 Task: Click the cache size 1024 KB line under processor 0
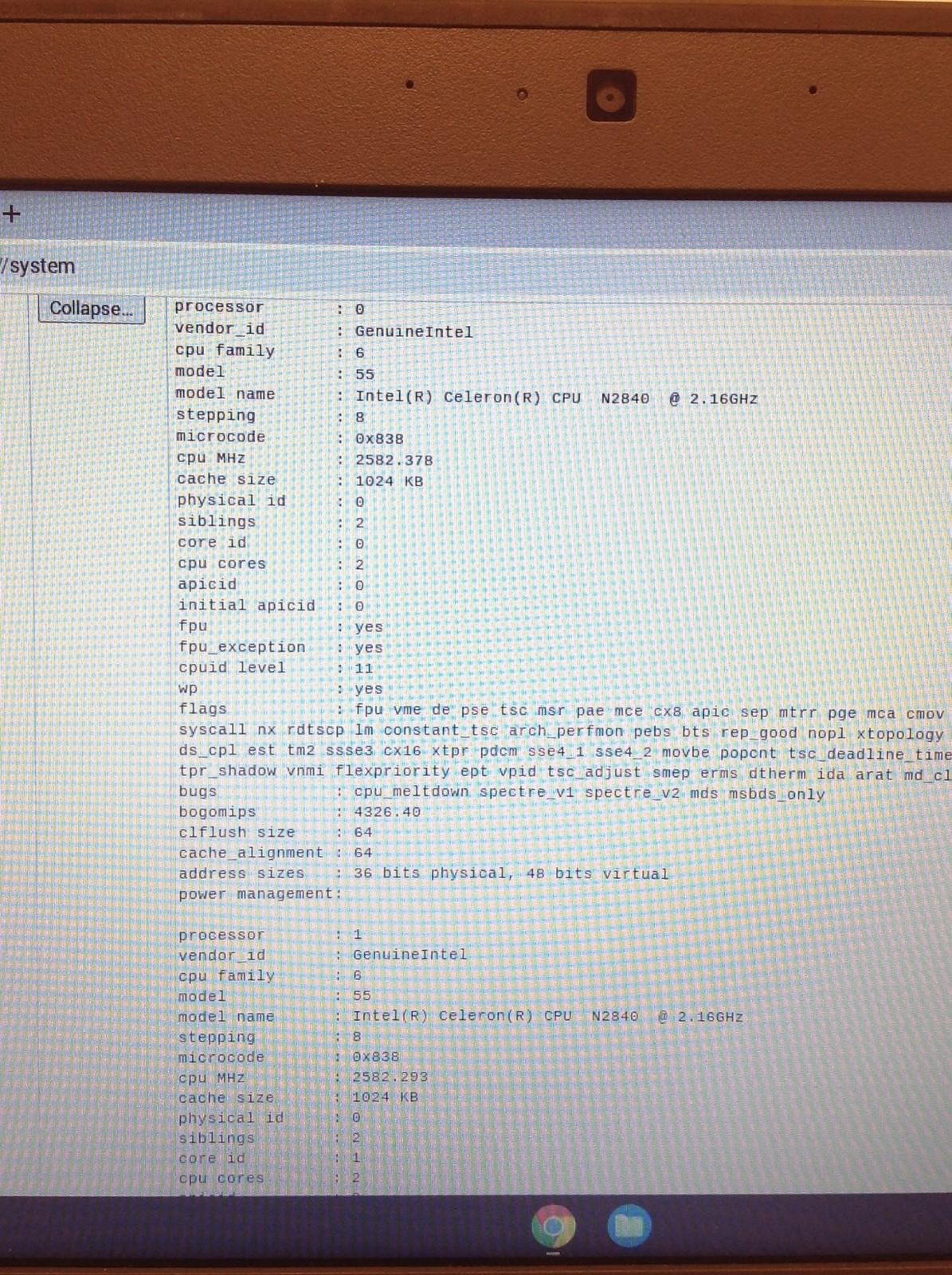point(300,480)
